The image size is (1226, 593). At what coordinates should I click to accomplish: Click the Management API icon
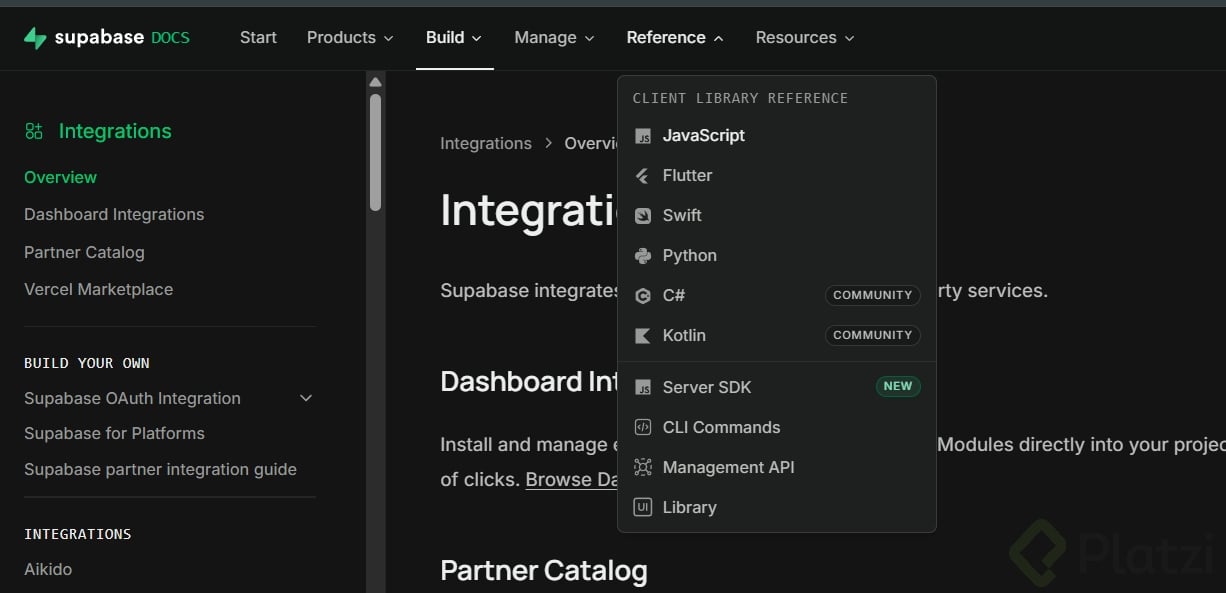pos(643,467)
